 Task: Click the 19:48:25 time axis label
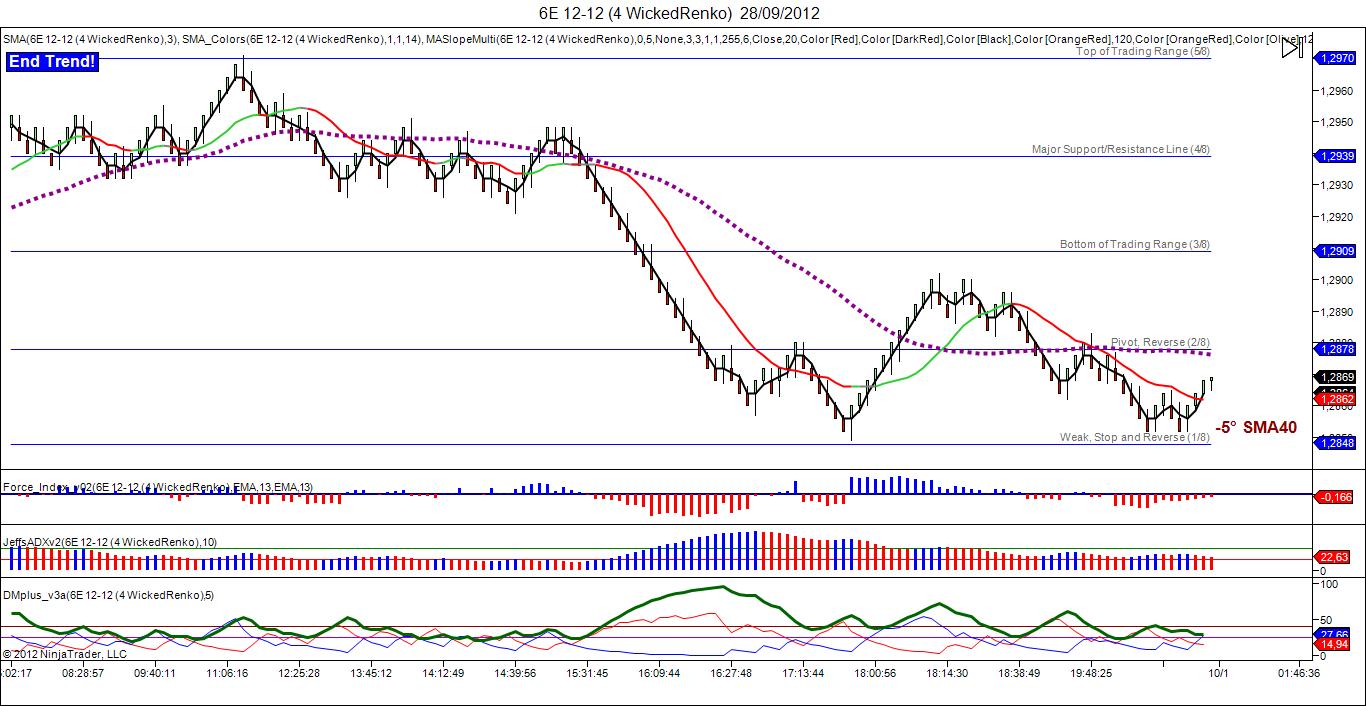[x=1091, y=673]
